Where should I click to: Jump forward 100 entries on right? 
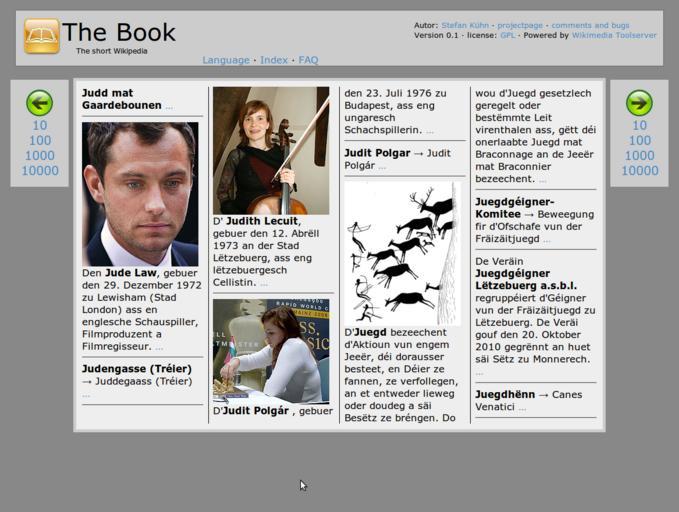639,141
